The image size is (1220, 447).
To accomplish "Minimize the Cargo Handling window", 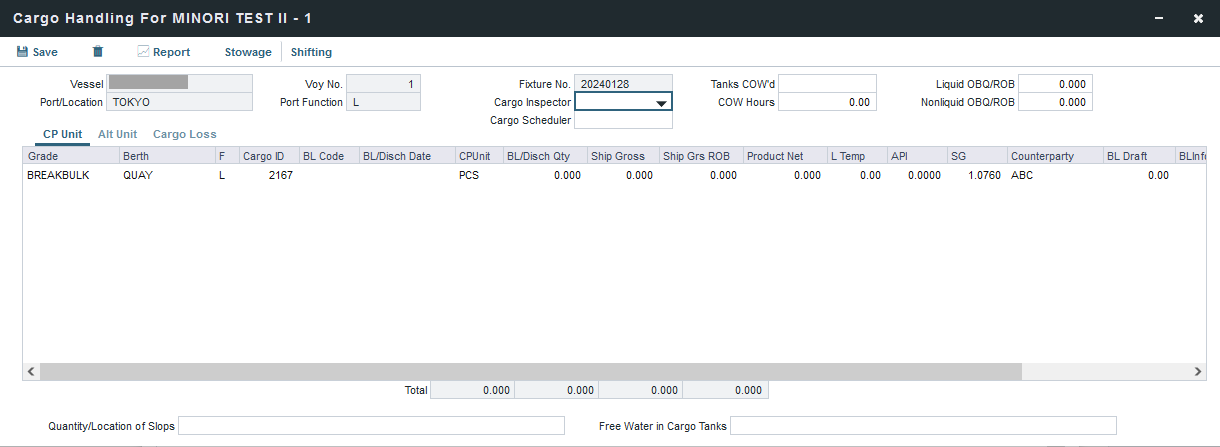I will 1159,18.
